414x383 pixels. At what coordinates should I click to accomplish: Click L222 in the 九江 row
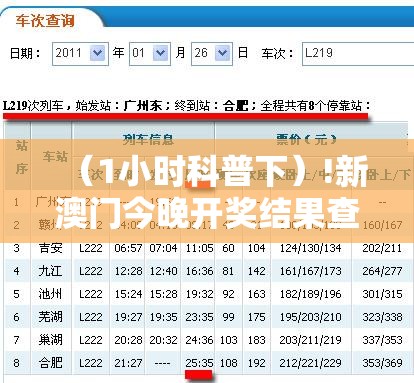pos(91,271)
